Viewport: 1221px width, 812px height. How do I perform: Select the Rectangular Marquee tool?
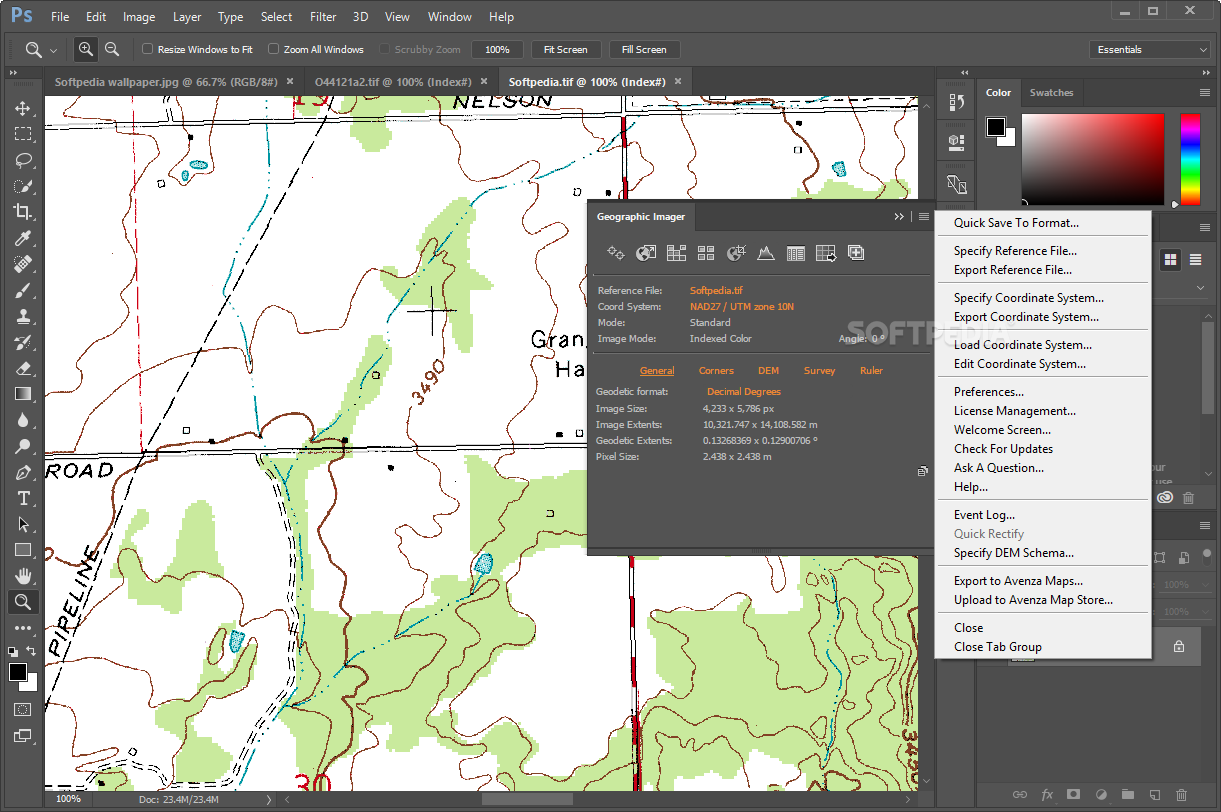coord(22,134)
